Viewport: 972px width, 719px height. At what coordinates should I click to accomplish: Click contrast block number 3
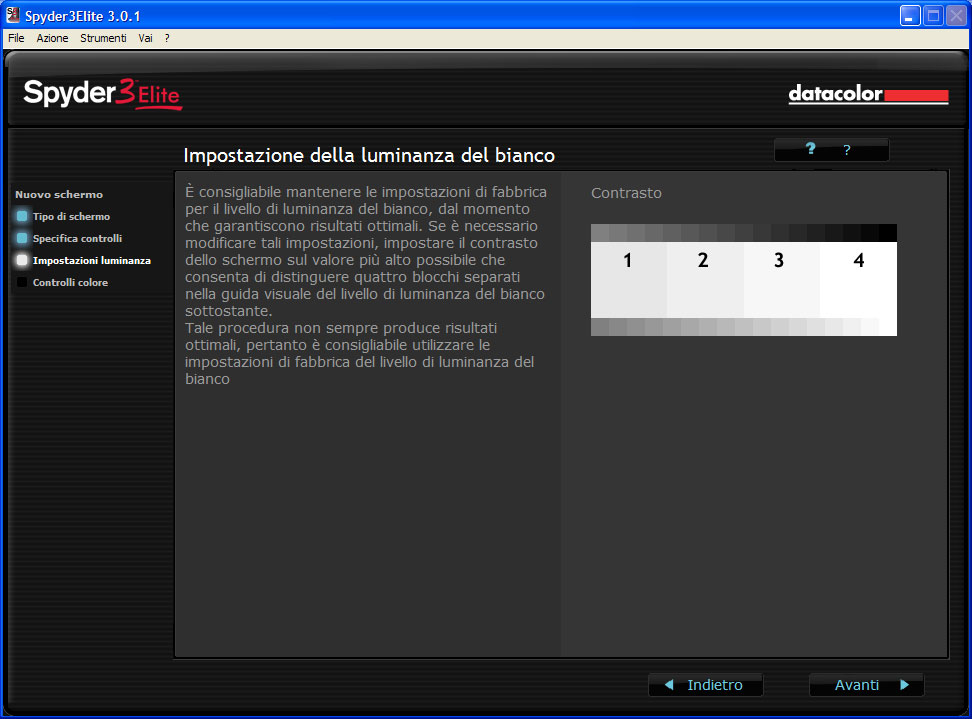click(781, 280)
